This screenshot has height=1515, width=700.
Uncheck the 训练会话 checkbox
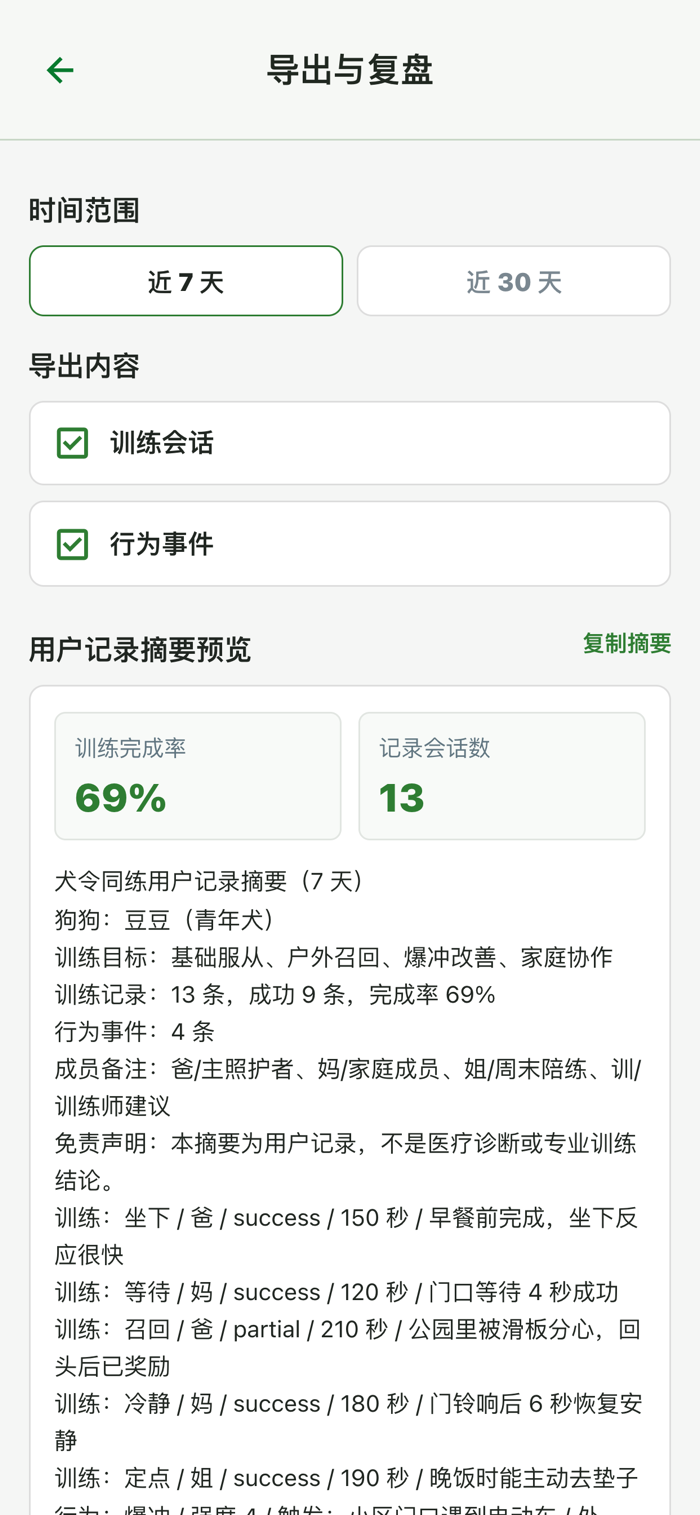coord(72,443)
